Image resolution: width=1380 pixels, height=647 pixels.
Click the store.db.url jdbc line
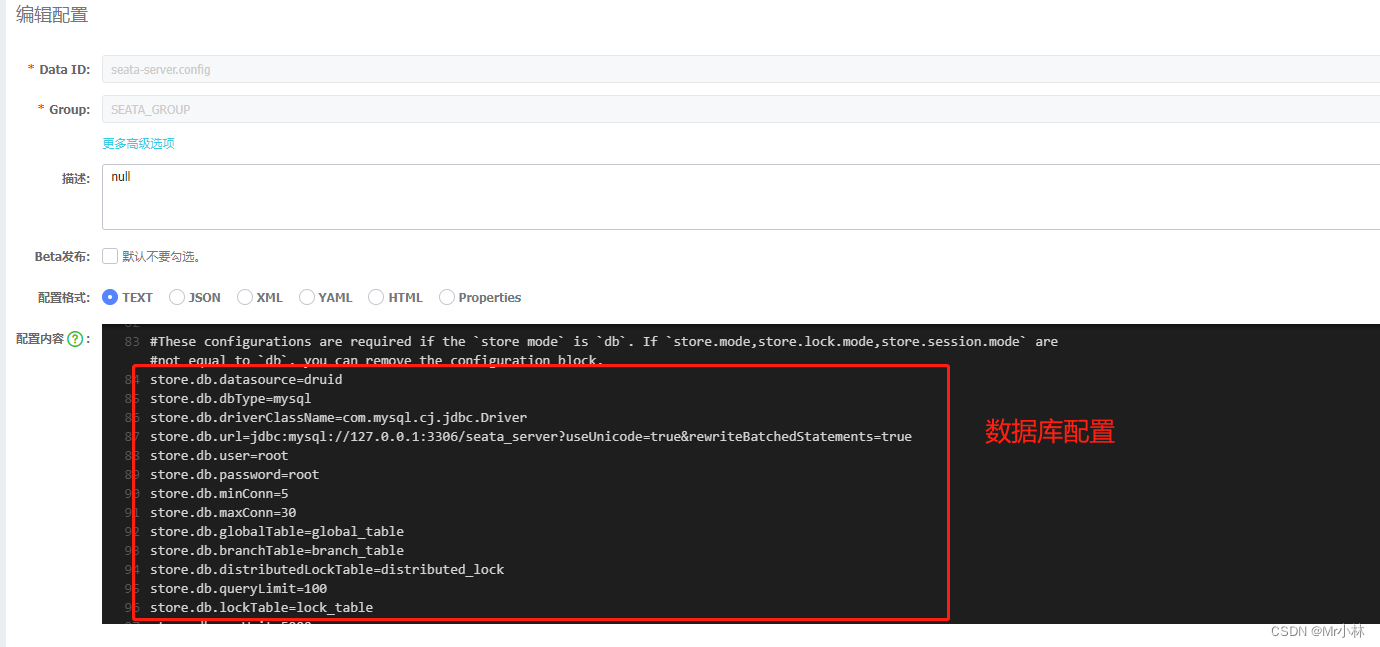click(x=531, y=436)
